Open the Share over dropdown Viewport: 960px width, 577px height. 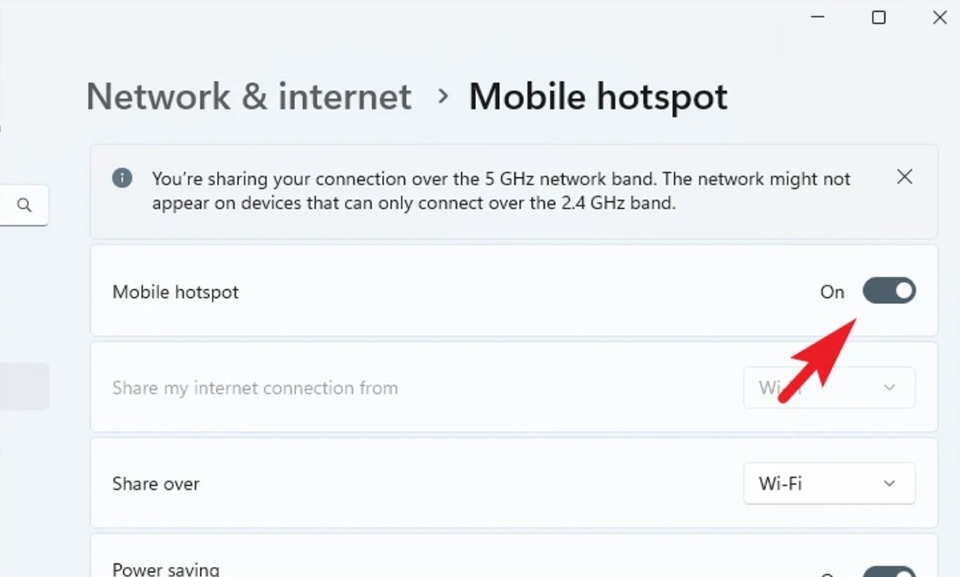tap(829, 483)
